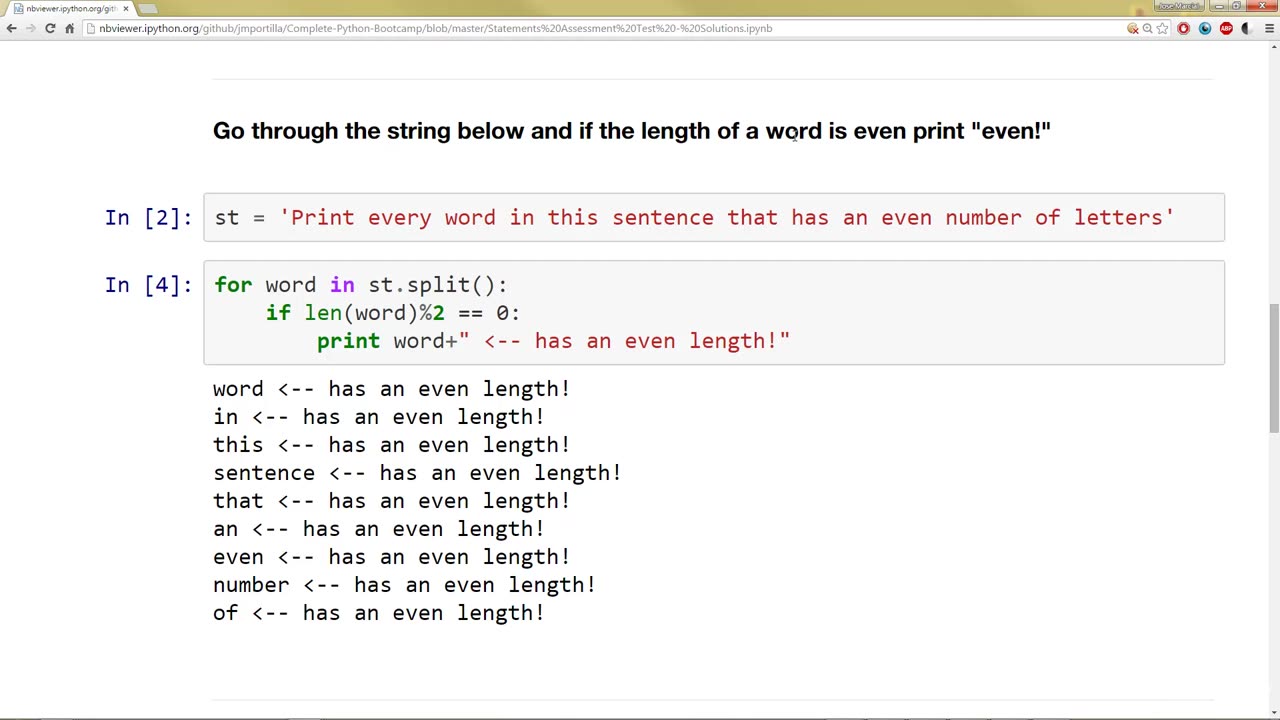
Task: Click the 'In [2]:' cell prompt
Action: tap(148, 217)
